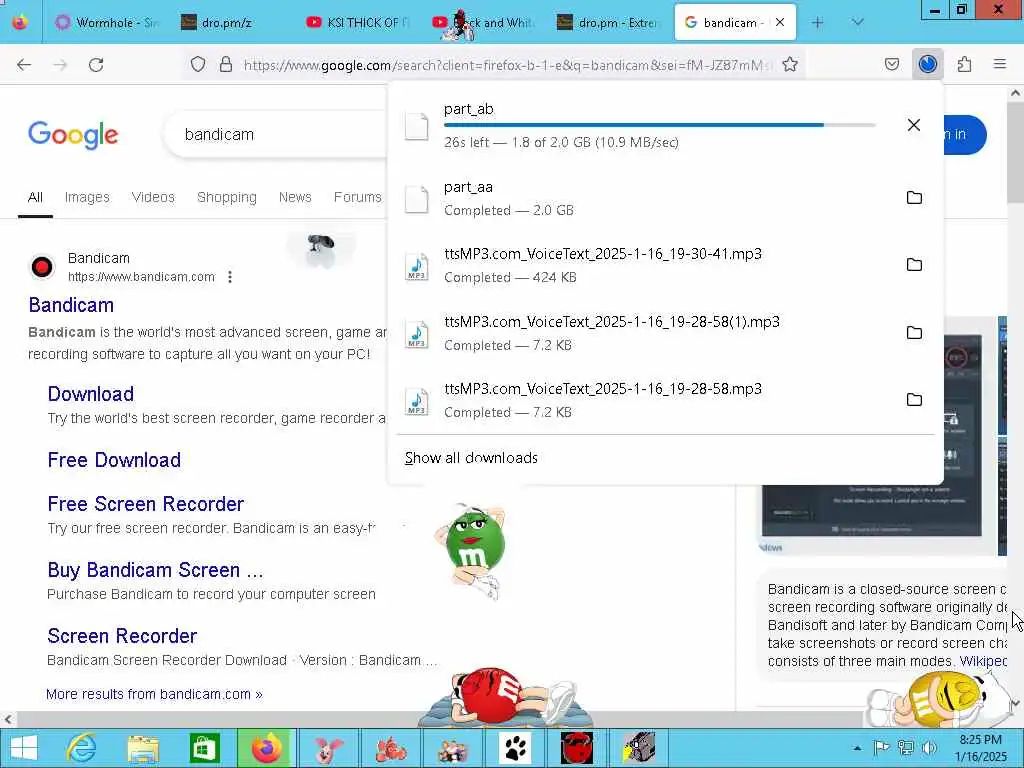Open folder for the 19-28-58(1) mp3

point(914,332)
